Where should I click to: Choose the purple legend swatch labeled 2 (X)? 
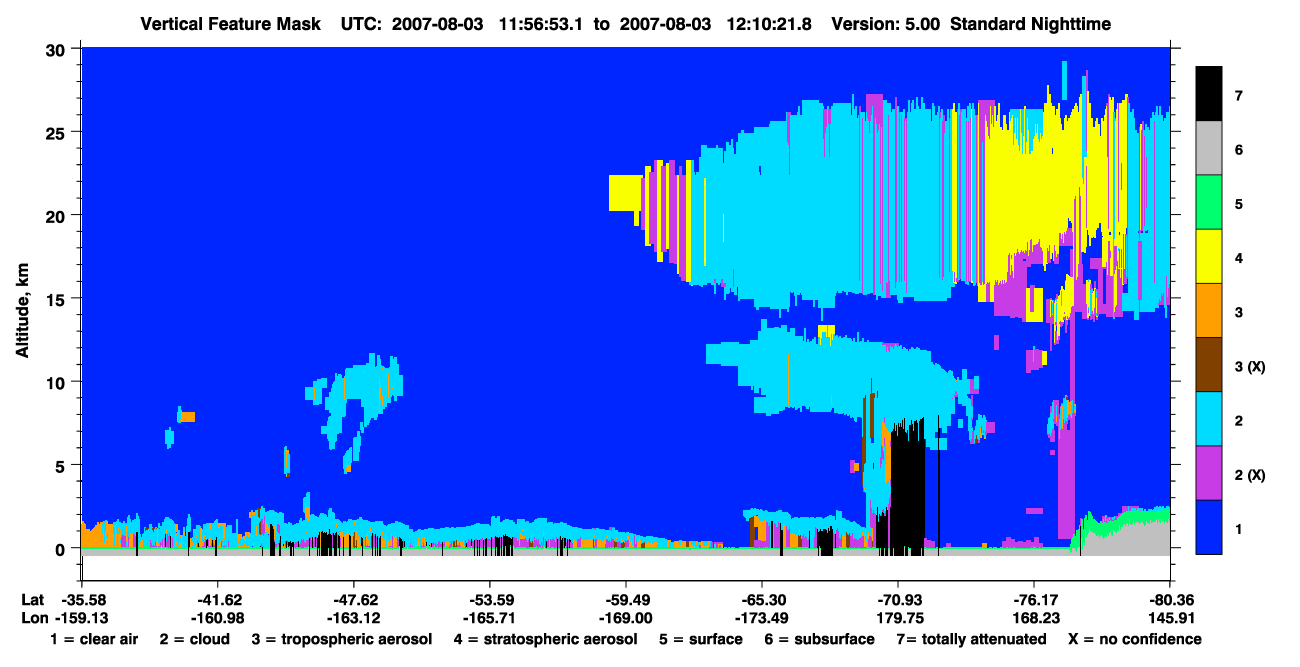point(1209,473)
